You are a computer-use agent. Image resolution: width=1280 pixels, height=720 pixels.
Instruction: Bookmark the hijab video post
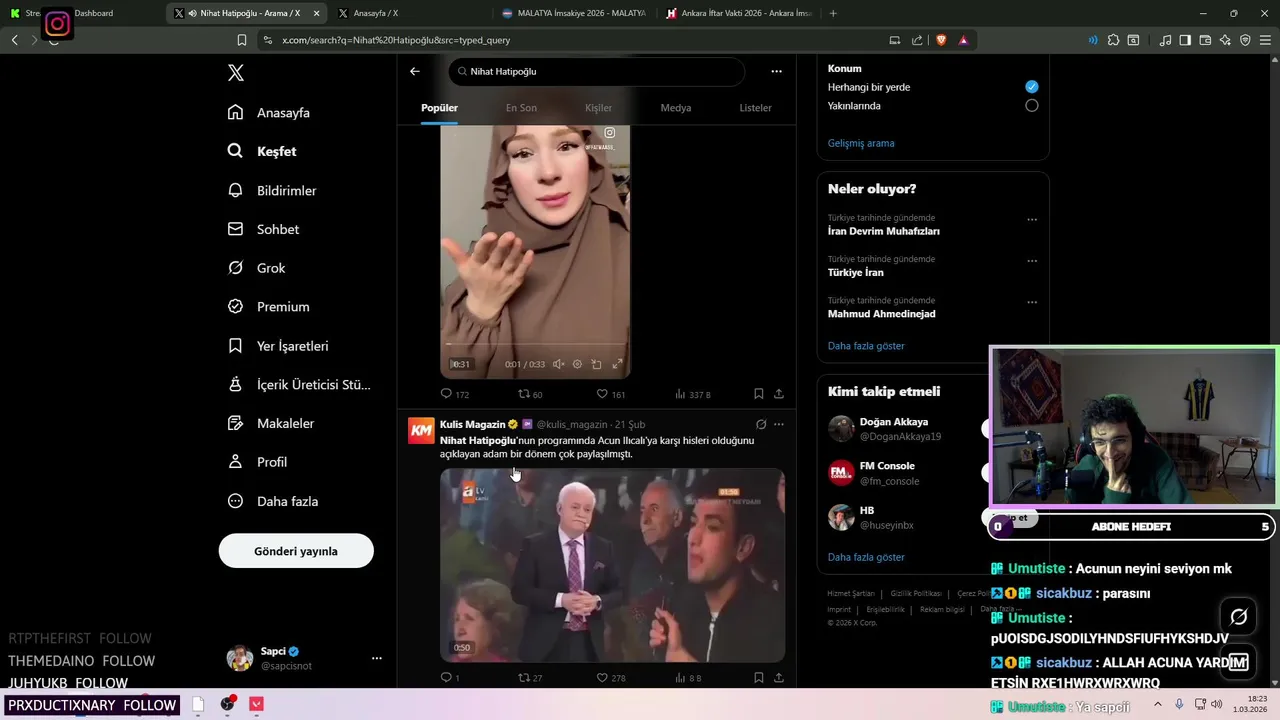[759, 394]
